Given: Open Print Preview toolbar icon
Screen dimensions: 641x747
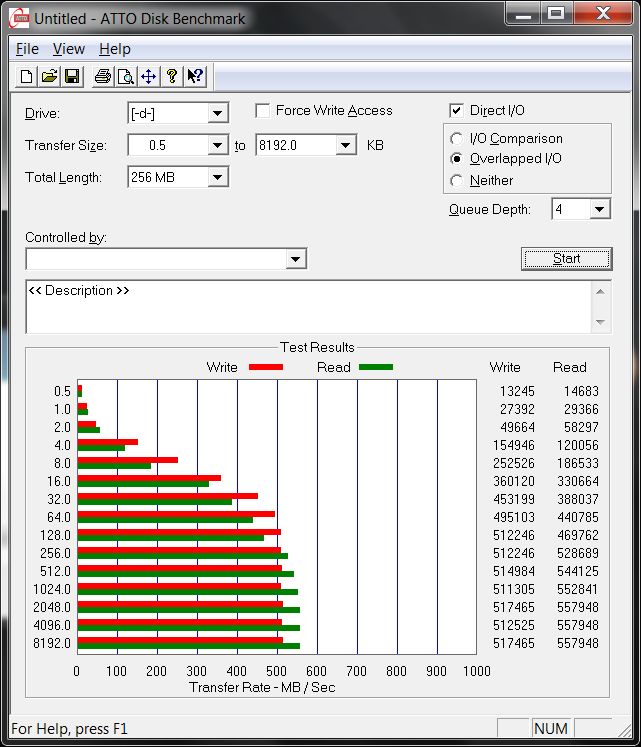Looking at the screenshot, I should (126, 76).
